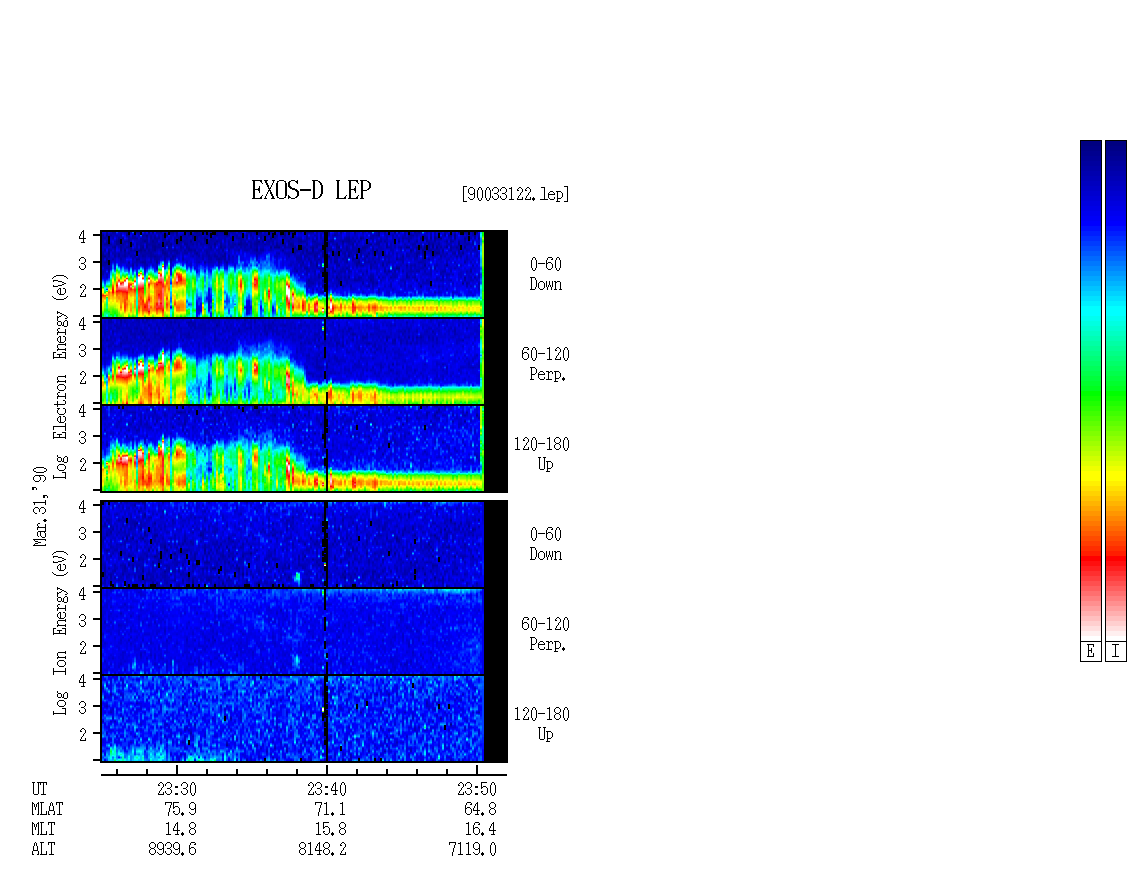Click the MLT value 16.4
This screenshot has height=875, width=1130.
(481, 830)
